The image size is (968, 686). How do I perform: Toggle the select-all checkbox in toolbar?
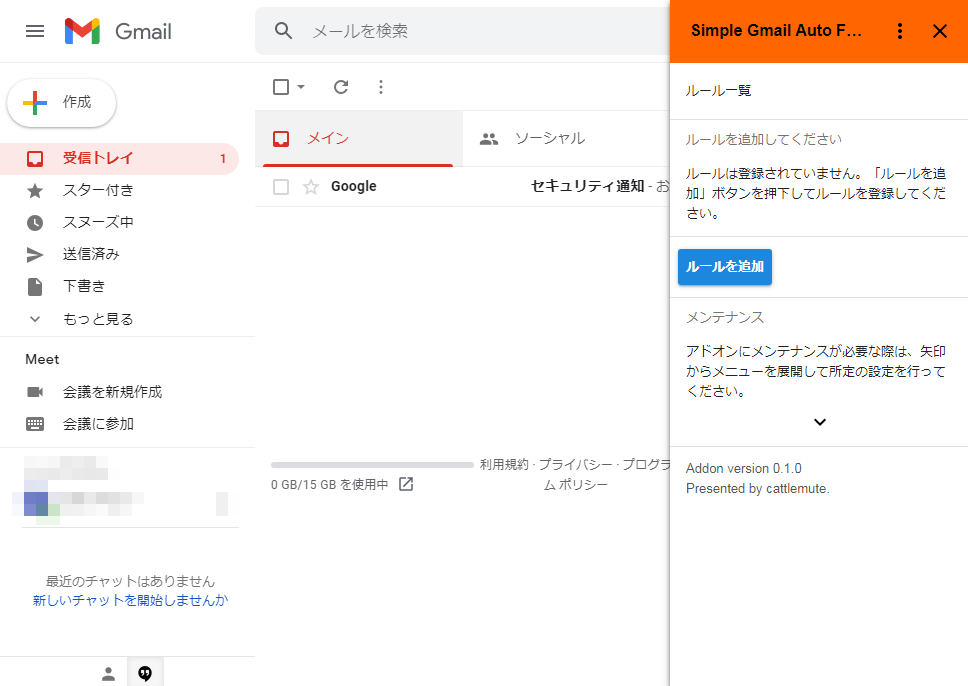pyautogui.click(x=281, y=87)
